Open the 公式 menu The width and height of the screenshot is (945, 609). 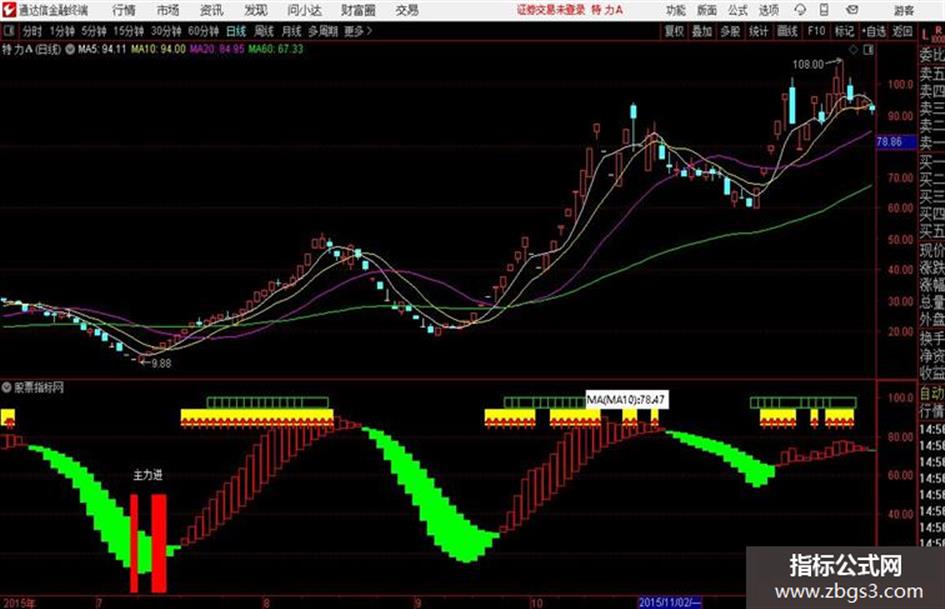click(738, 10)
